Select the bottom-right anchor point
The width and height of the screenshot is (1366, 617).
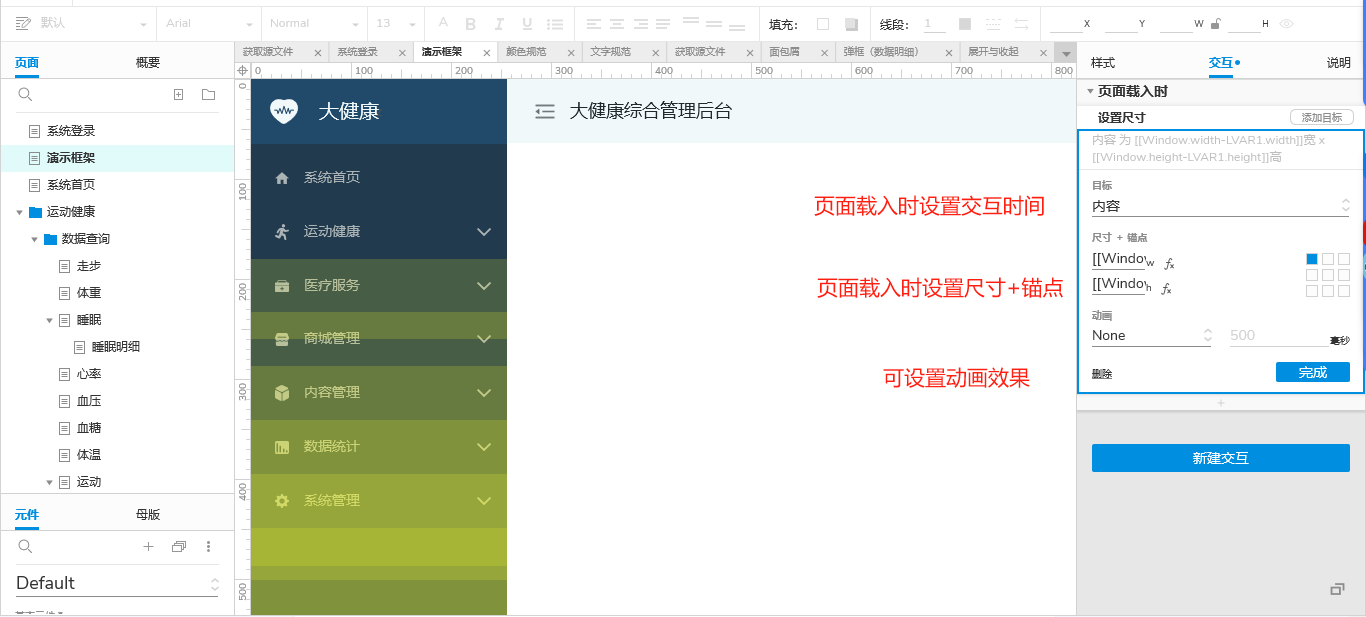tap(1344, 291)
